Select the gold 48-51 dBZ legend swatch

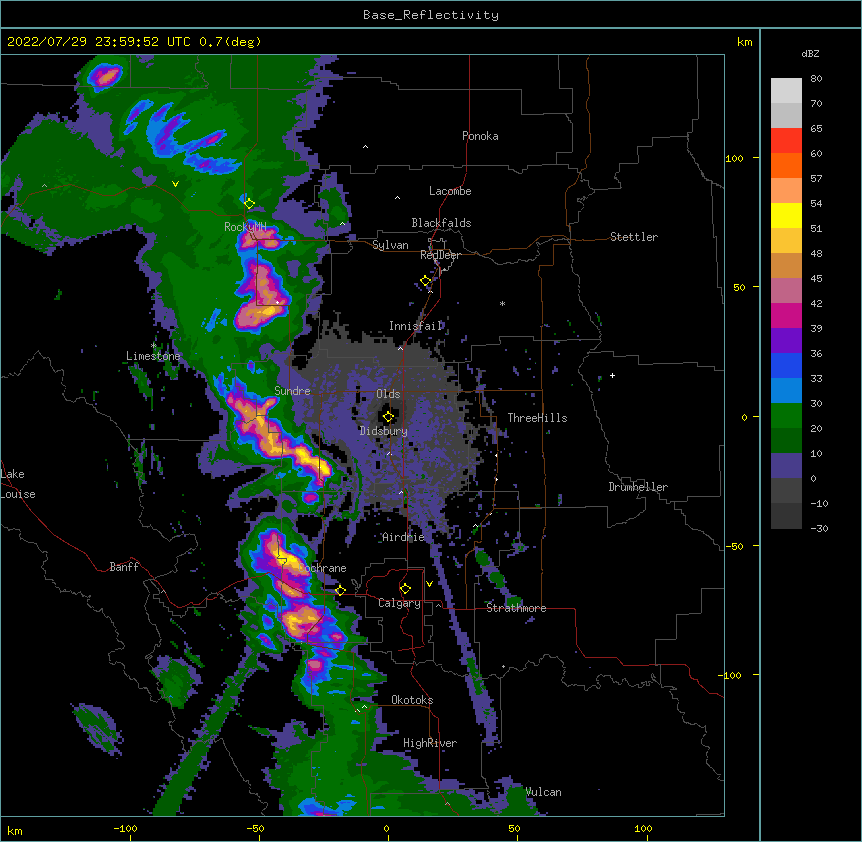tap(786, 241)
